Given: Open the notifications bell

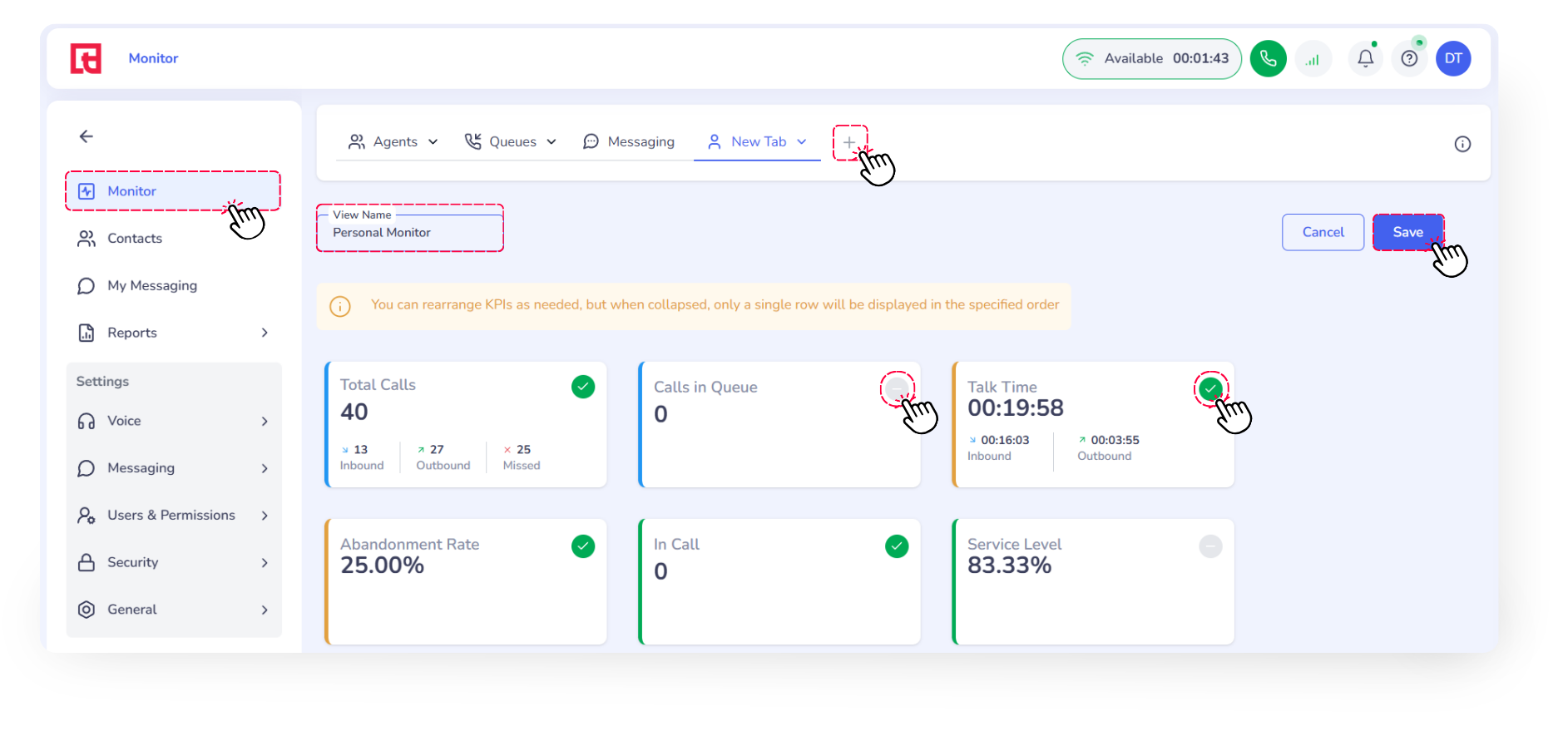Looking at the screenshot, I should click(1365, 58).
